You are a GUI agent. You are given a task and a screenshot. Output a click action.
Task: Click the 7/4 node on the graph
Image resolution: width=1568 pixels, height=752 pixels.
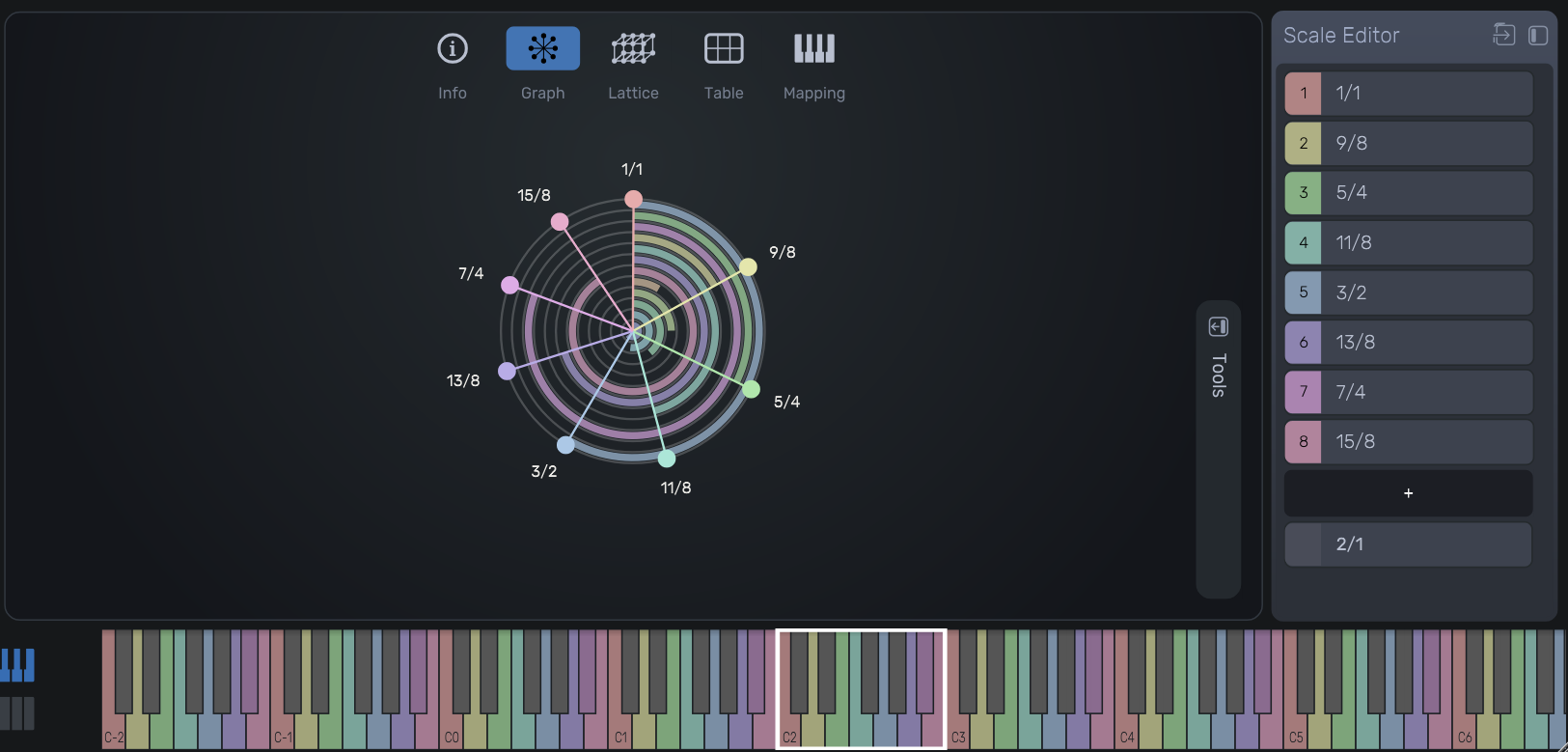pos(509,285)
